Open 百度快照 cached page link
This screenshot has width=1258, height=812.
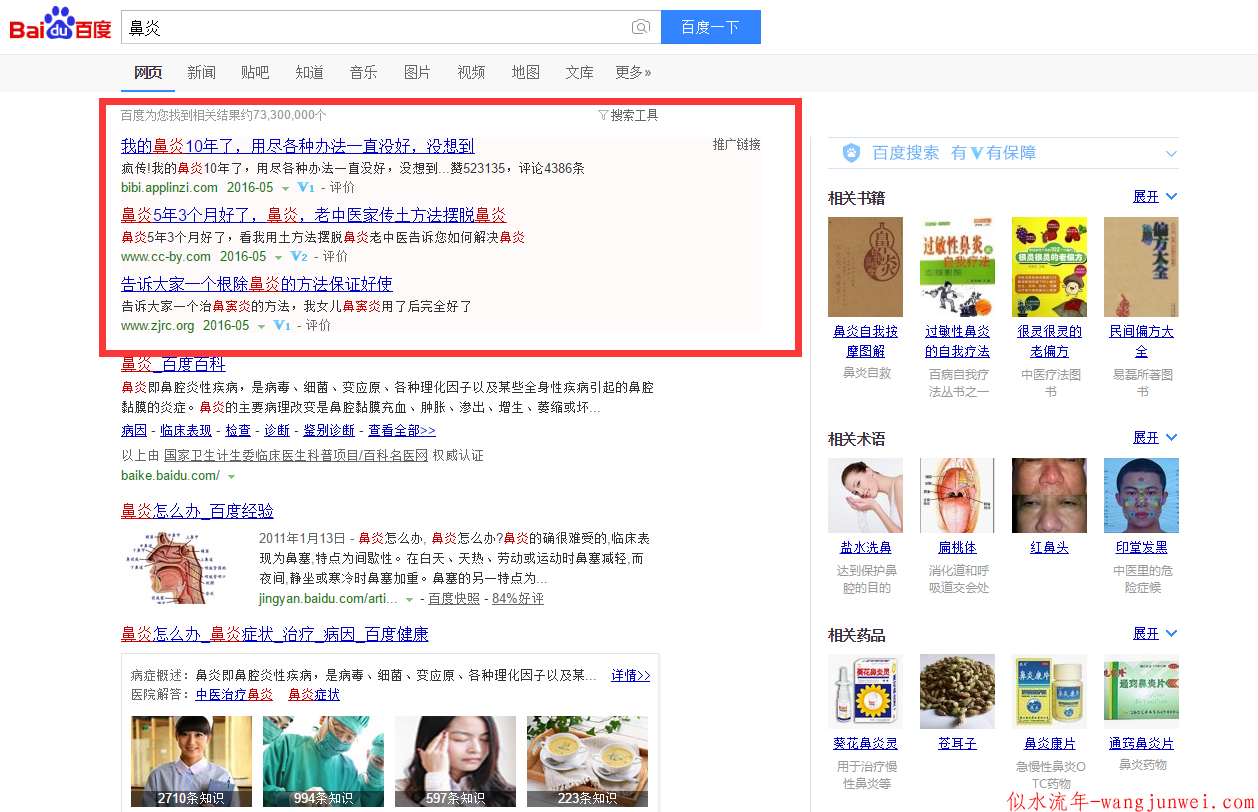454,598
